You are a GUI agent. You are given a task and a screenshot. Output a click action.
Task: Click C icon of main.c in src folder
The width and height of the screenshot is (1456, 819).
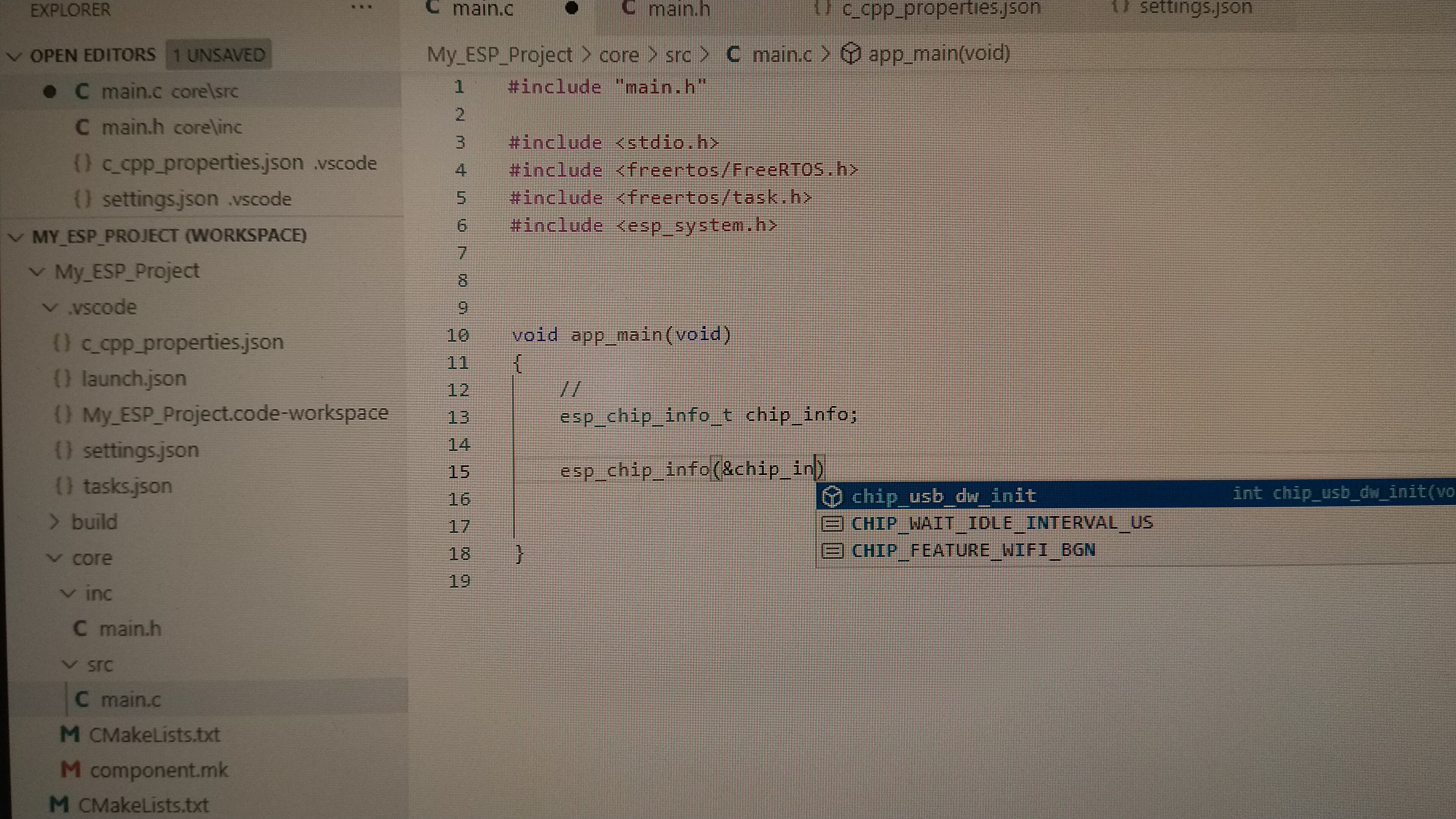pos(82,699)
